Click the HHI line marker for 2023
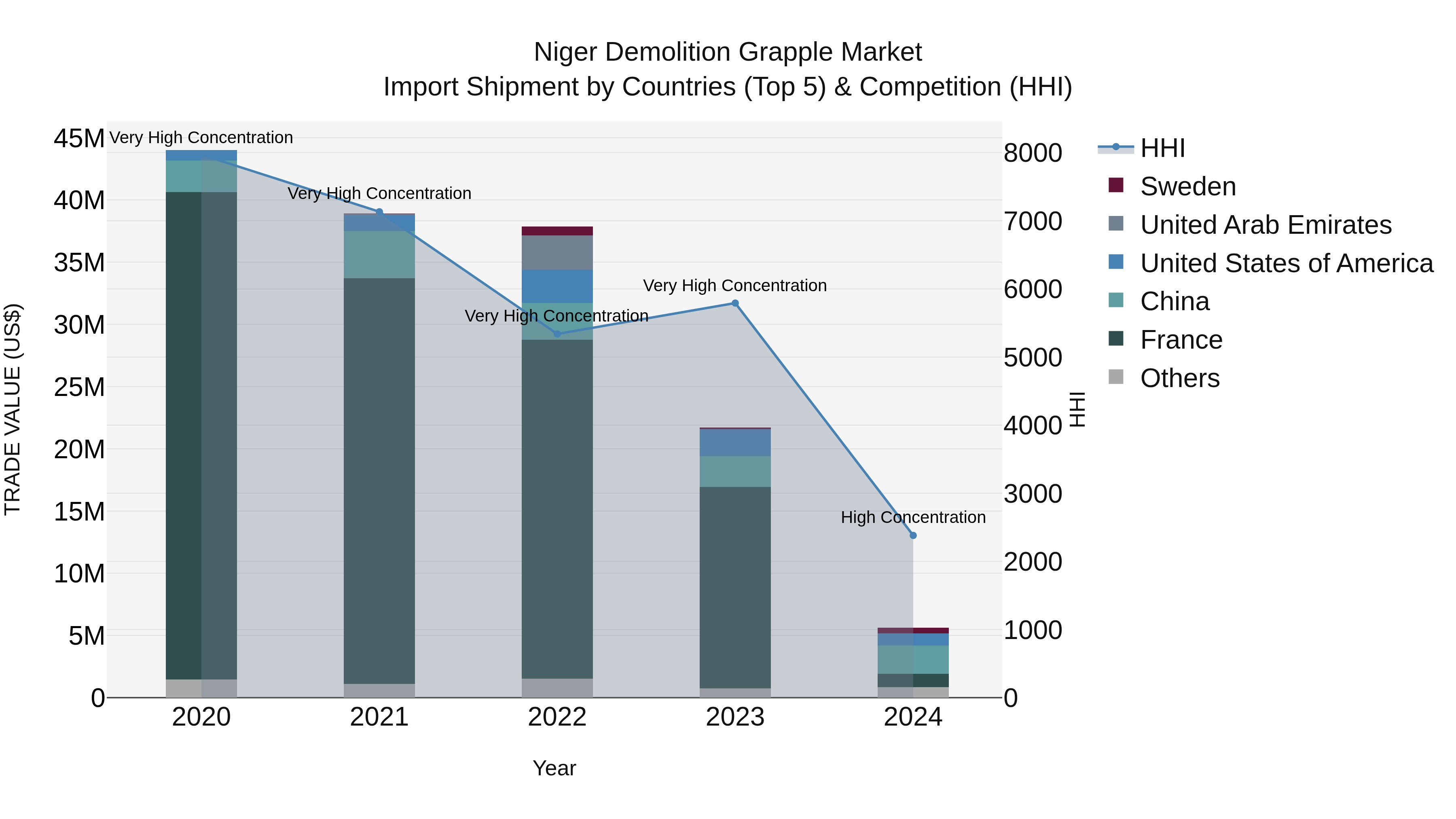The width and height of the screenshot is (1456, 819). point(735,303)
